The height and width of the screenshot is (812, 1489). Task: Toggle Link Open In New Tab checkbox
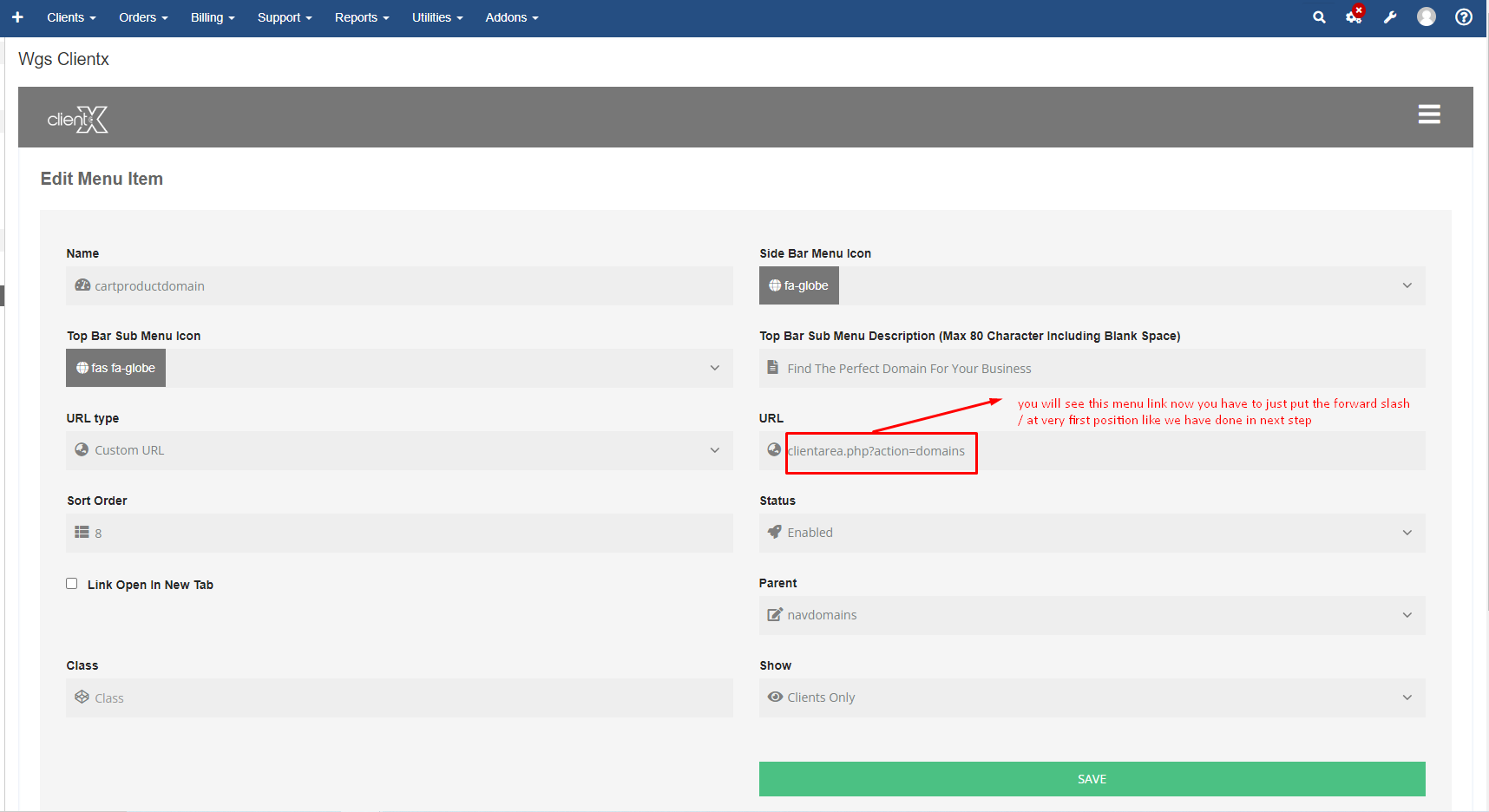pos(72,584)
